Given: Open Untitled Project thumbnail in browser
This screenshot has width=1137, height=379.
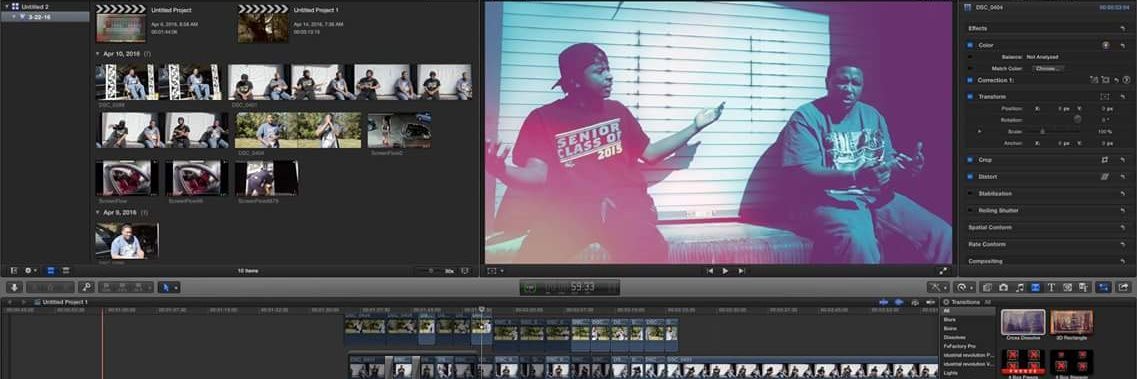Looking at the screenshot, I should [120, 24].
